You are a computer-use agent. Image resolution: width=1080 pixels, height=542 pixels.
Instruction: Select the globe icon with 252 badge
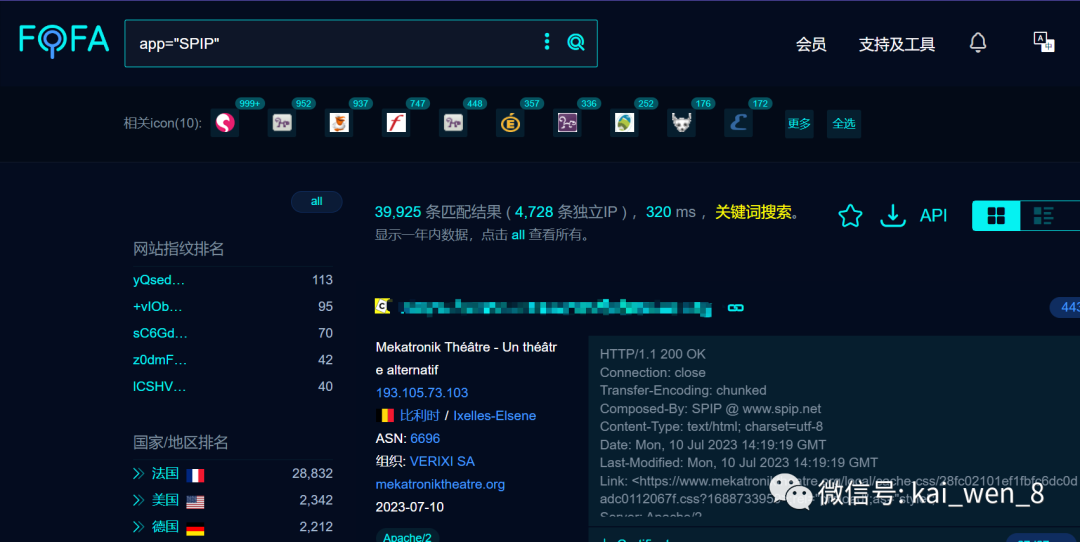(625, 123)
